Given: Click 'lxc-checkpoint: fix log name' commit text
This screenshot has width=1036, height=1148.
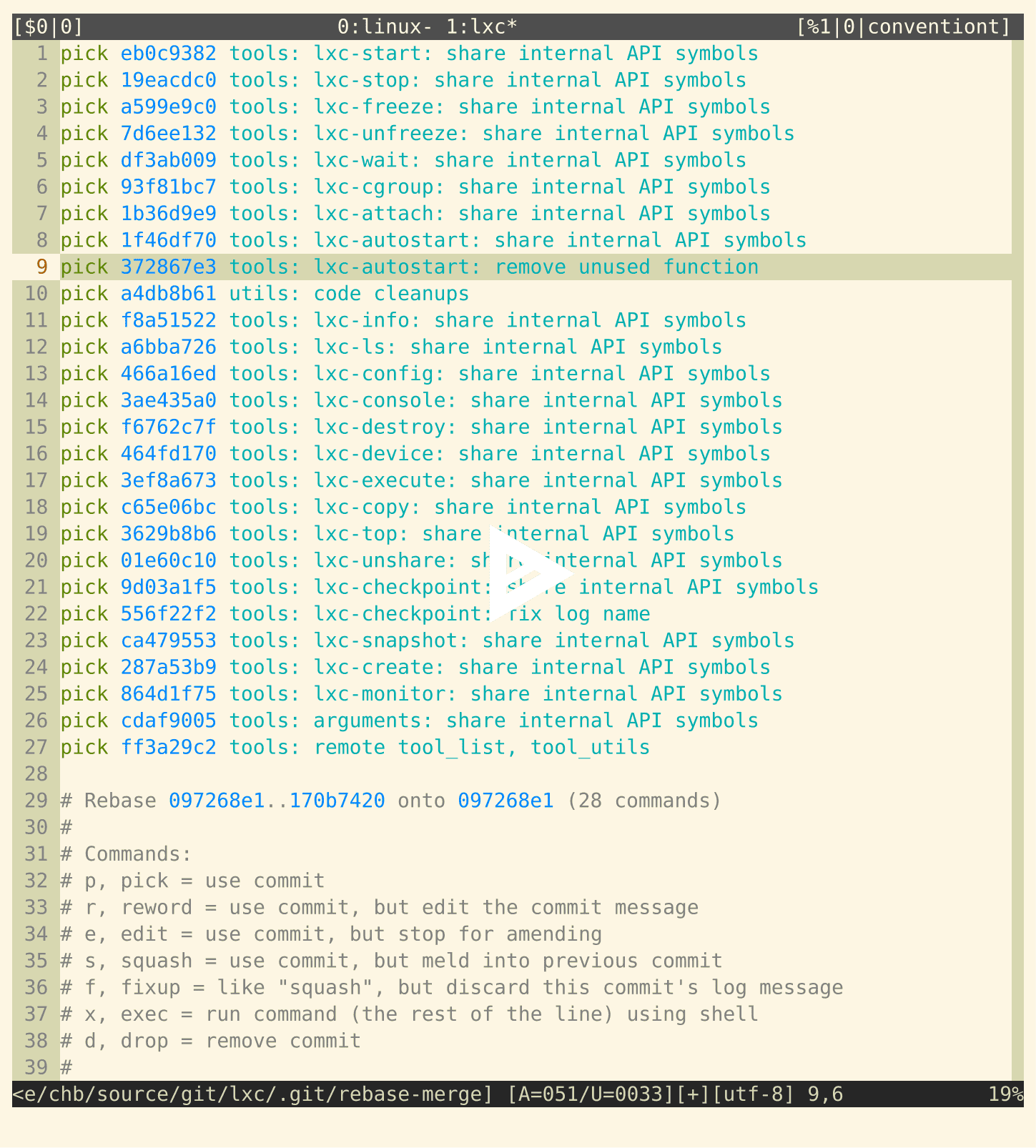Looking at the screenshot, I should [x=482, y=614].
